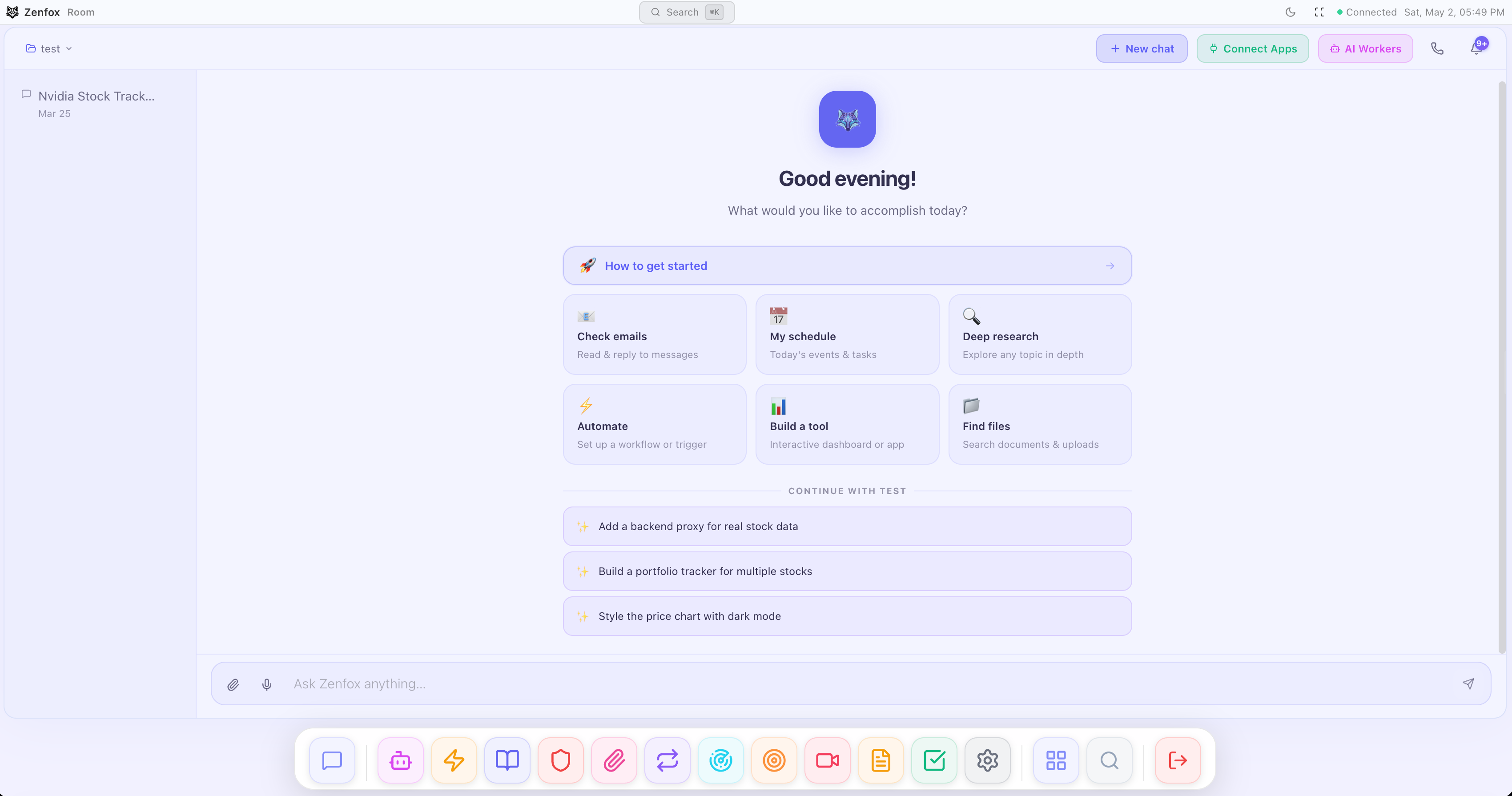Open the orange target dock icon

(774, 760)
